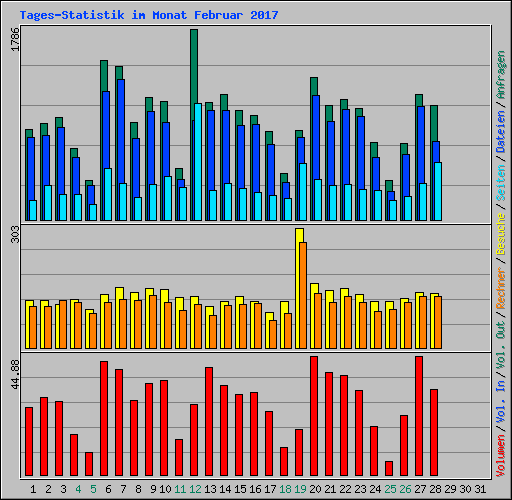Click the 1786 axis value label
Screen dimensions: 512x500
click(15, 39)
